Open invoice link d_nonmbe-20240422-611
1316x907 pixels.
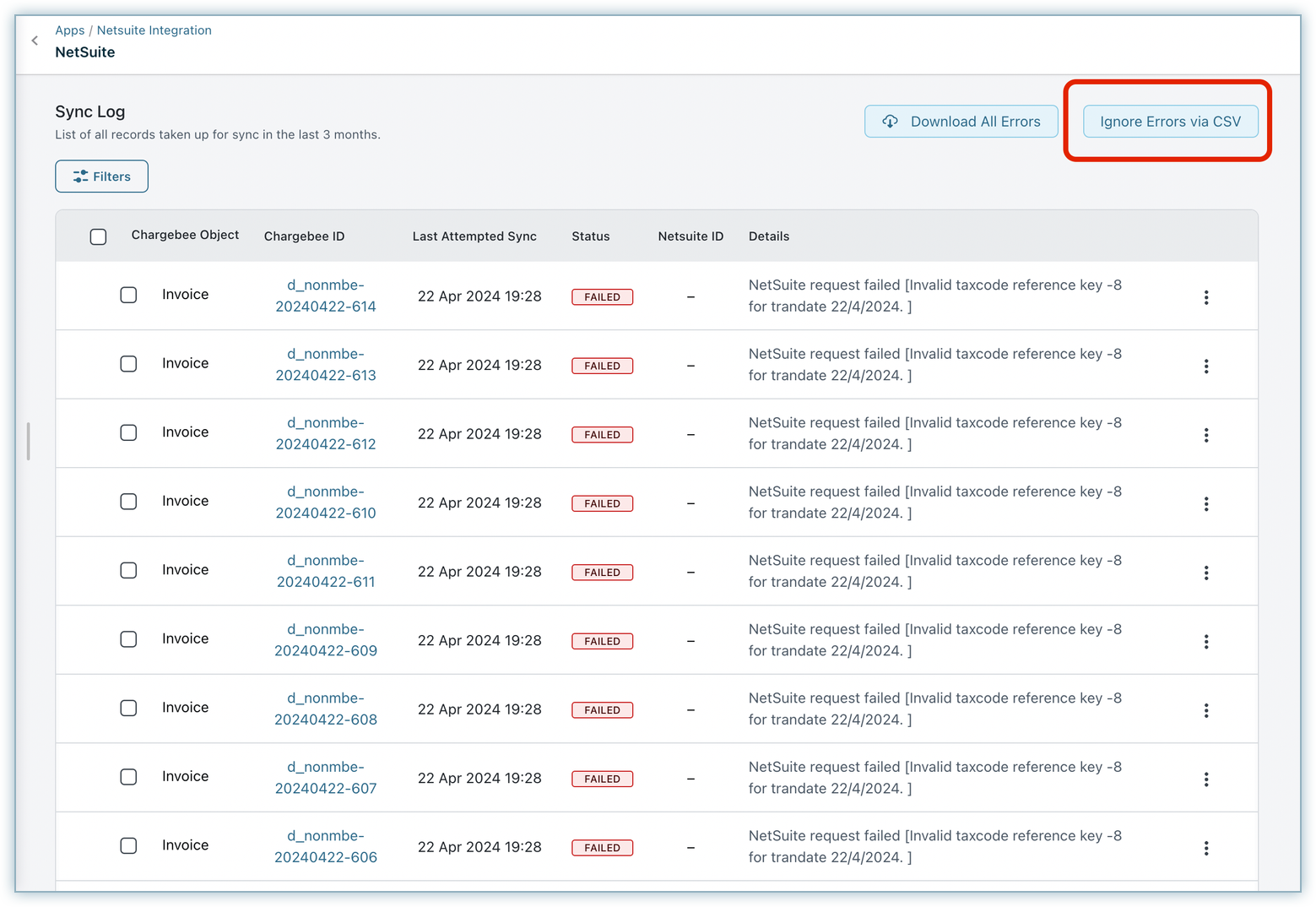[x=326, y=571]
